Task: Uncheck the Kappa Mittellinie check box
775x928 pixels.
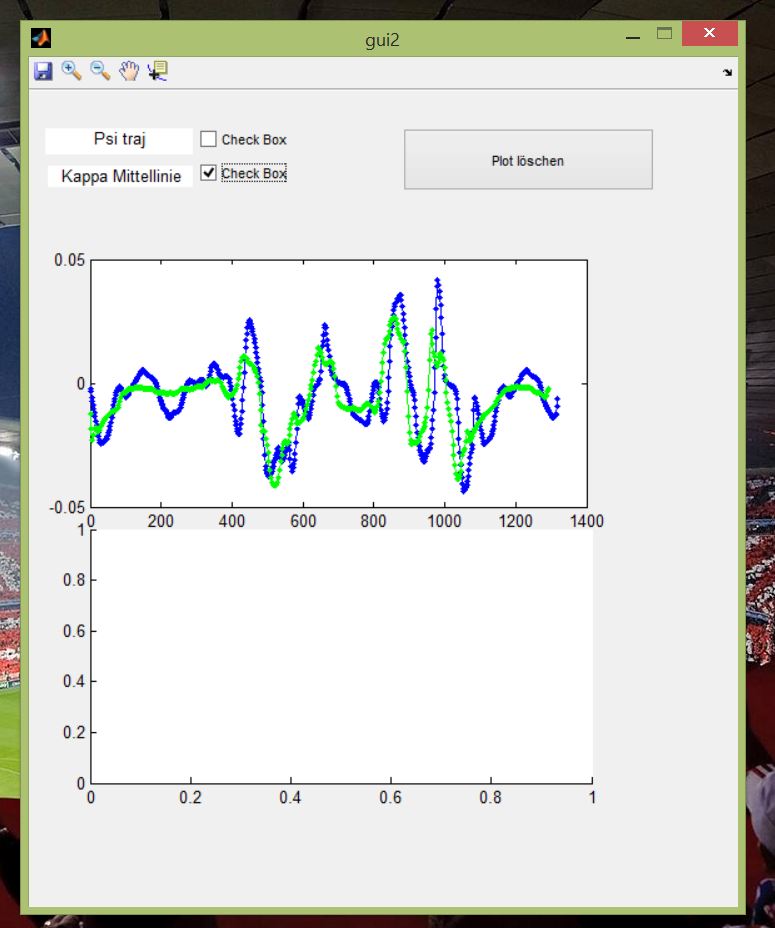Action: [208, 173]
